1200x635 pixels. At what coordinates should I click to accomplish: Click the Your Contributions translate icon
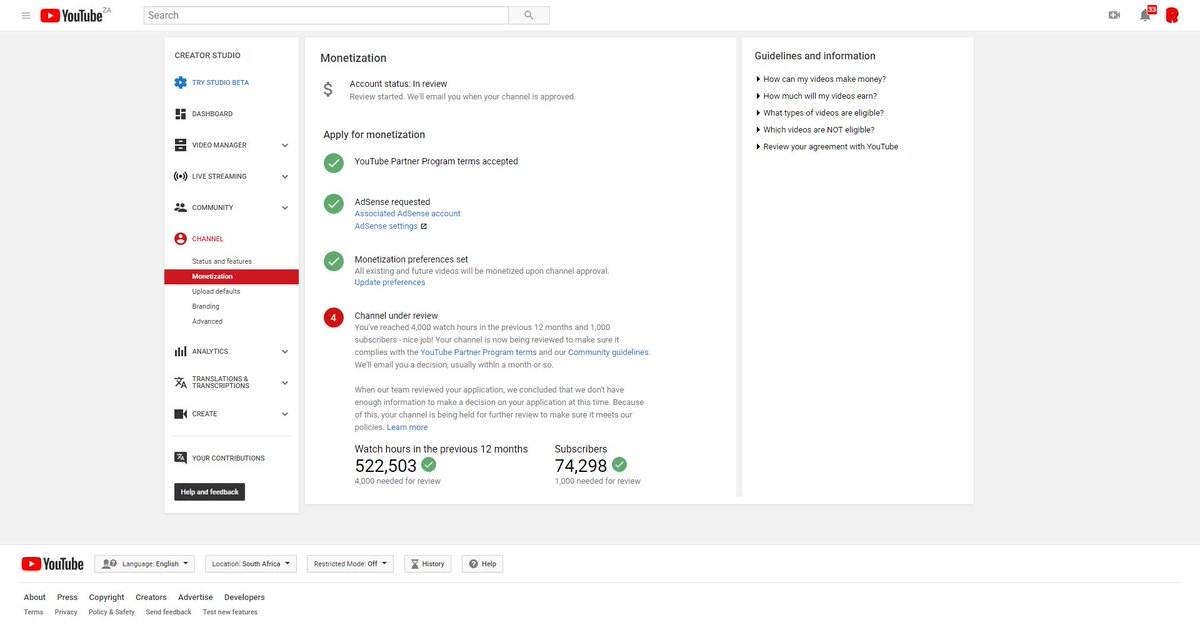[180, 458]
